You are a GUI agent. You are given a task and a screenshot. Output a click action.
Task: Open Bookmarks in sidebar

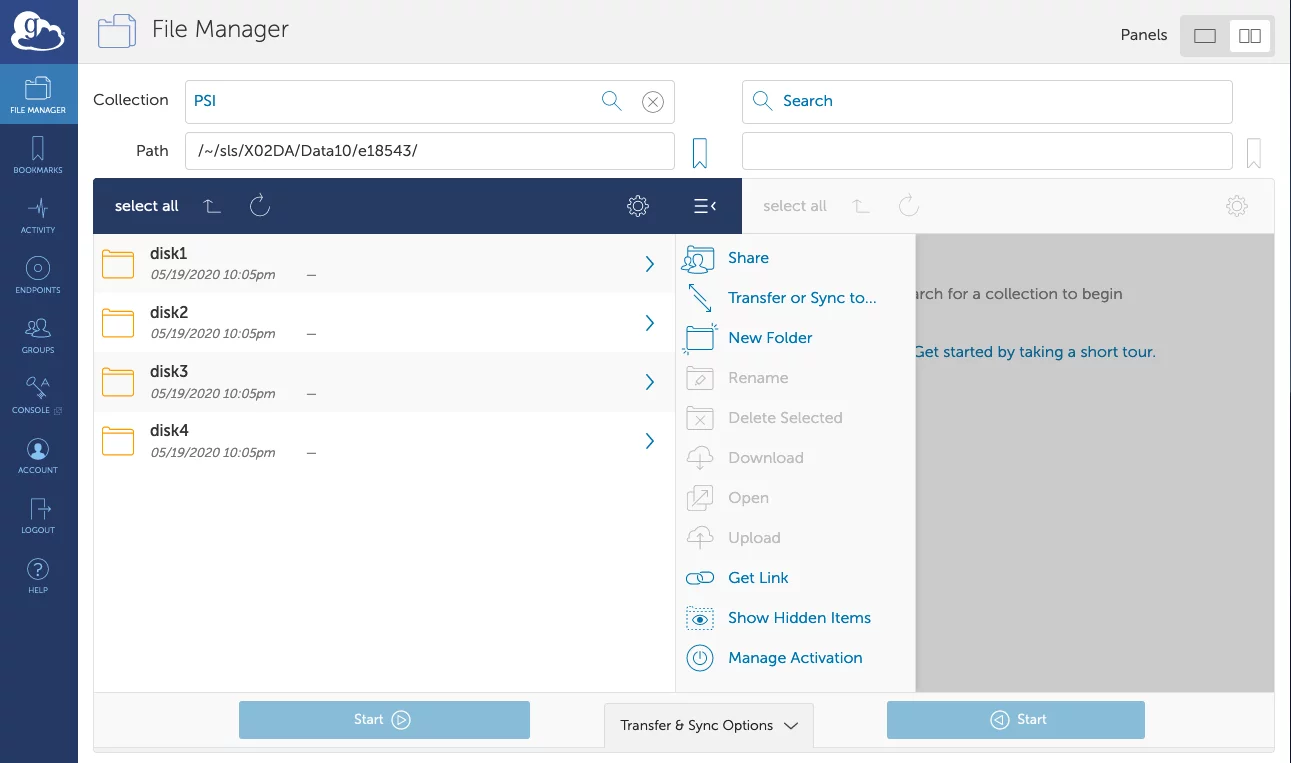click(38, 154)
